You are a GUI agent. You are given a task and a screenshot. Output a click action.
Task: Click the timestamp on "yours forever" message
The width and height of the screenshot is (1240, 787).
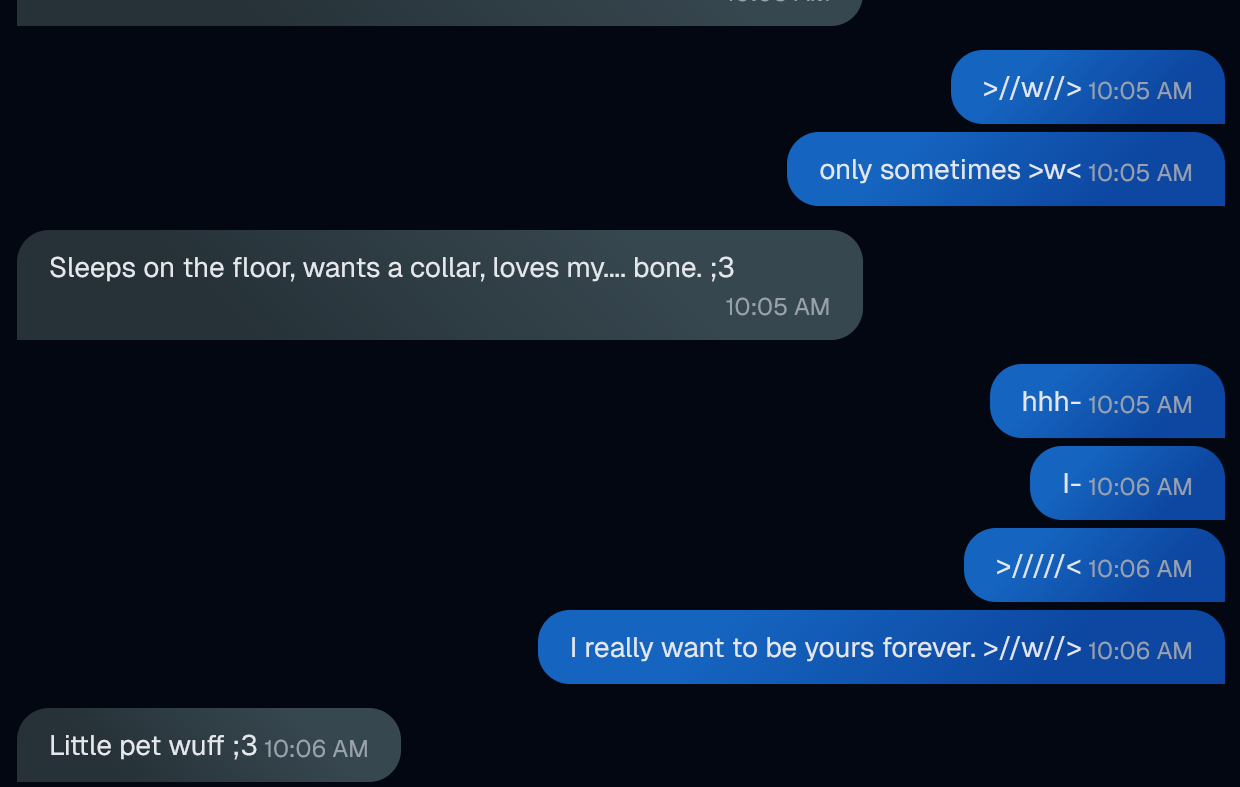(x=1140, y=651)
